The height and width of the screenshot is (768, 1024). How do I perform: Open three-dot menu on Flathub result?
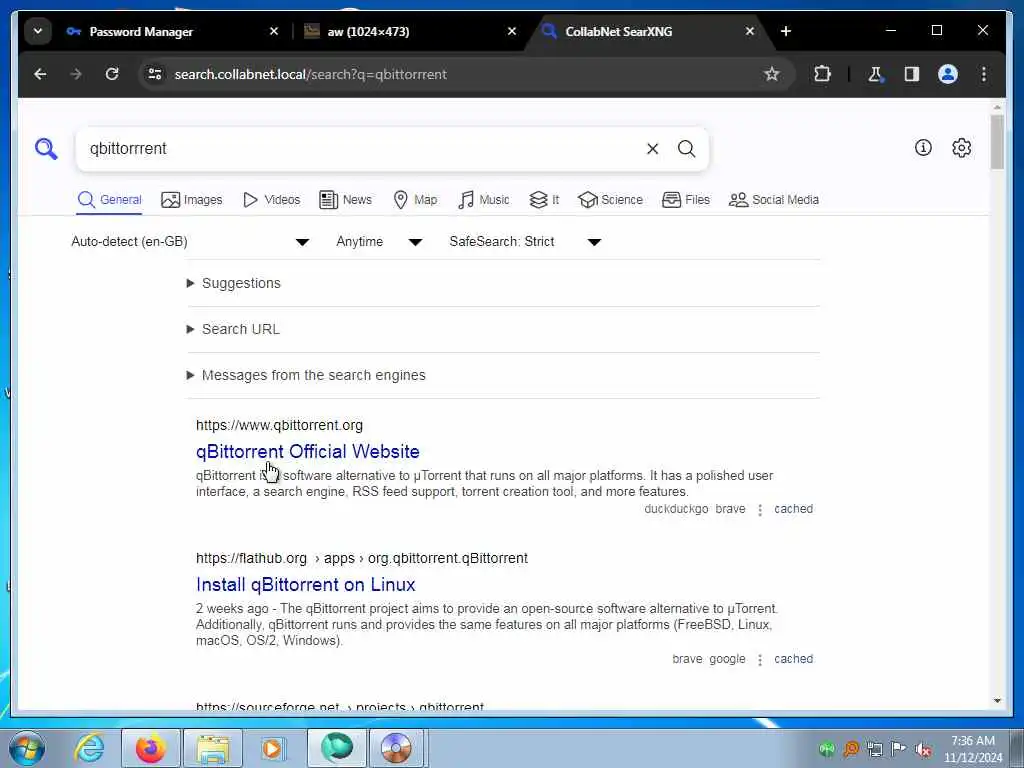(x=760, y=660)
